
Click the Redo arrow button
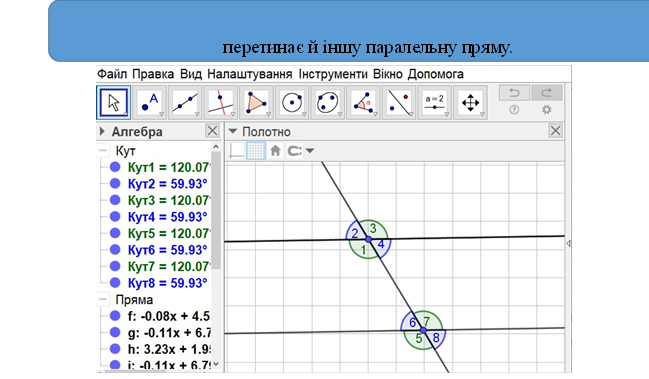pos(547,93)
